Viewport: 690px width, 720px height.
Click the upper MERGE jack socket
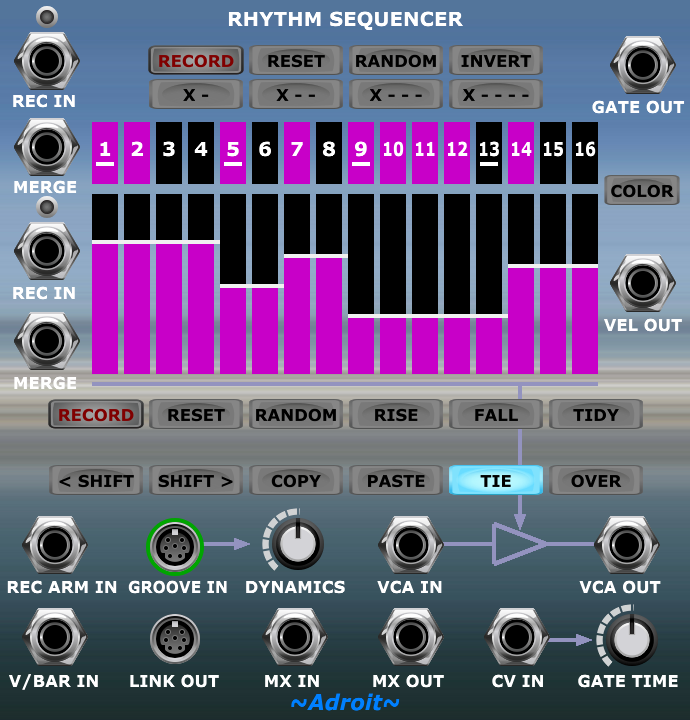tap(46, 147)
